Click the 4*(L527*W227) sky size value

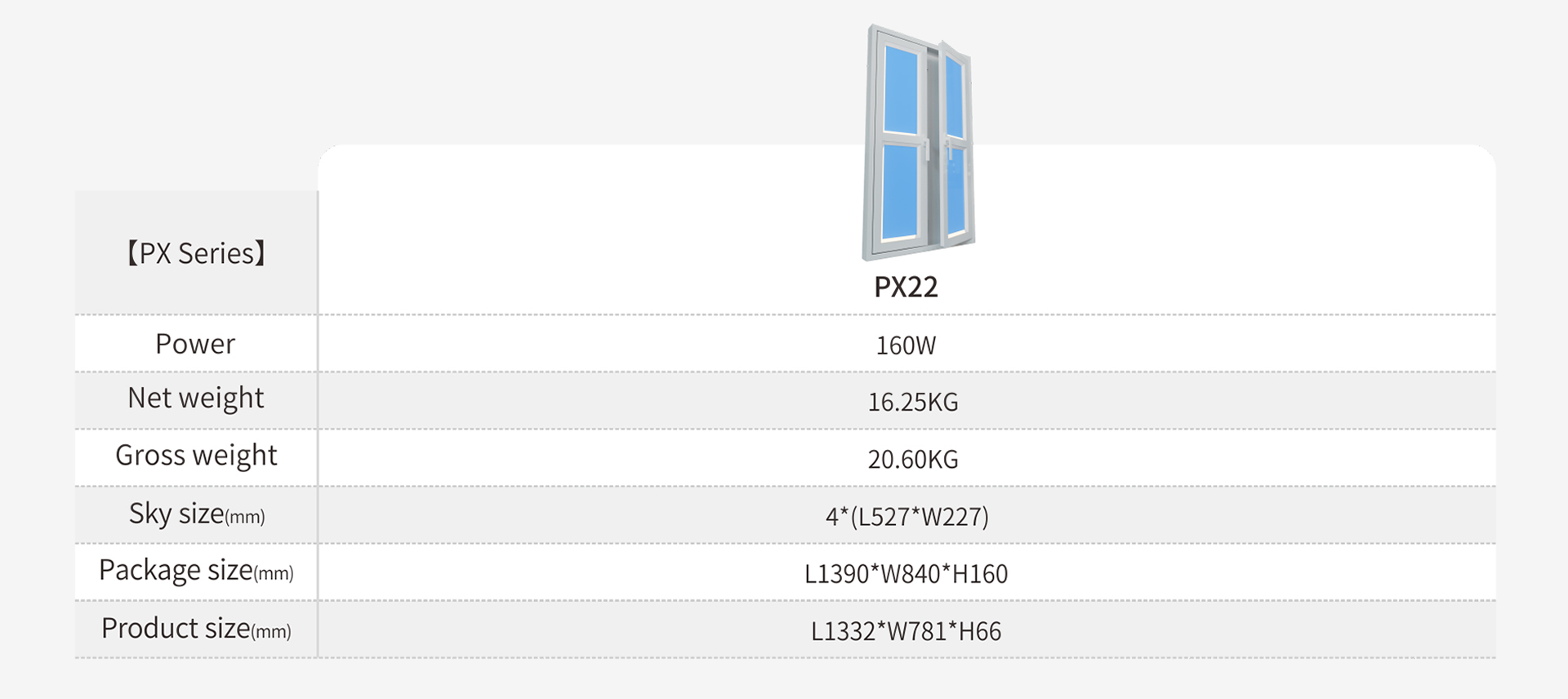point(906,516)
